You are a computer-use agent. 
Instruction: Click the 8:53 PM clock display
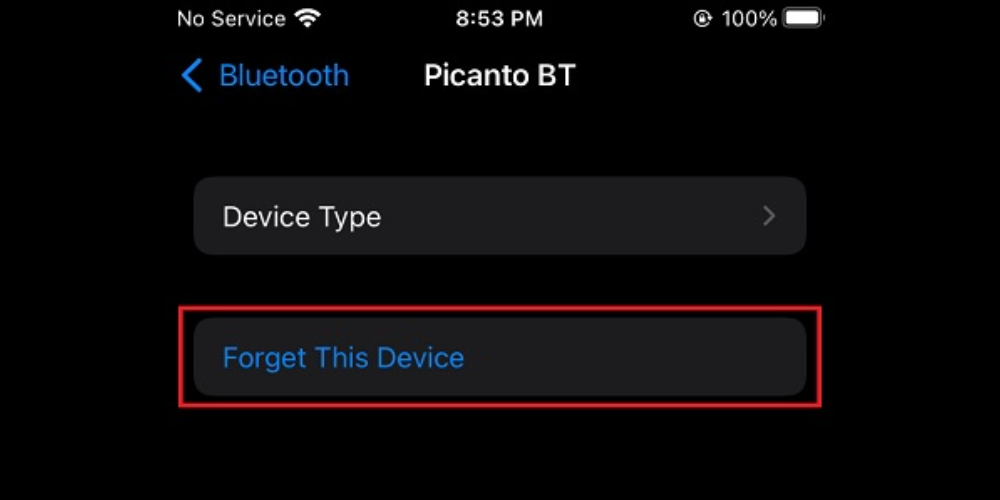[x=499, y=19]
